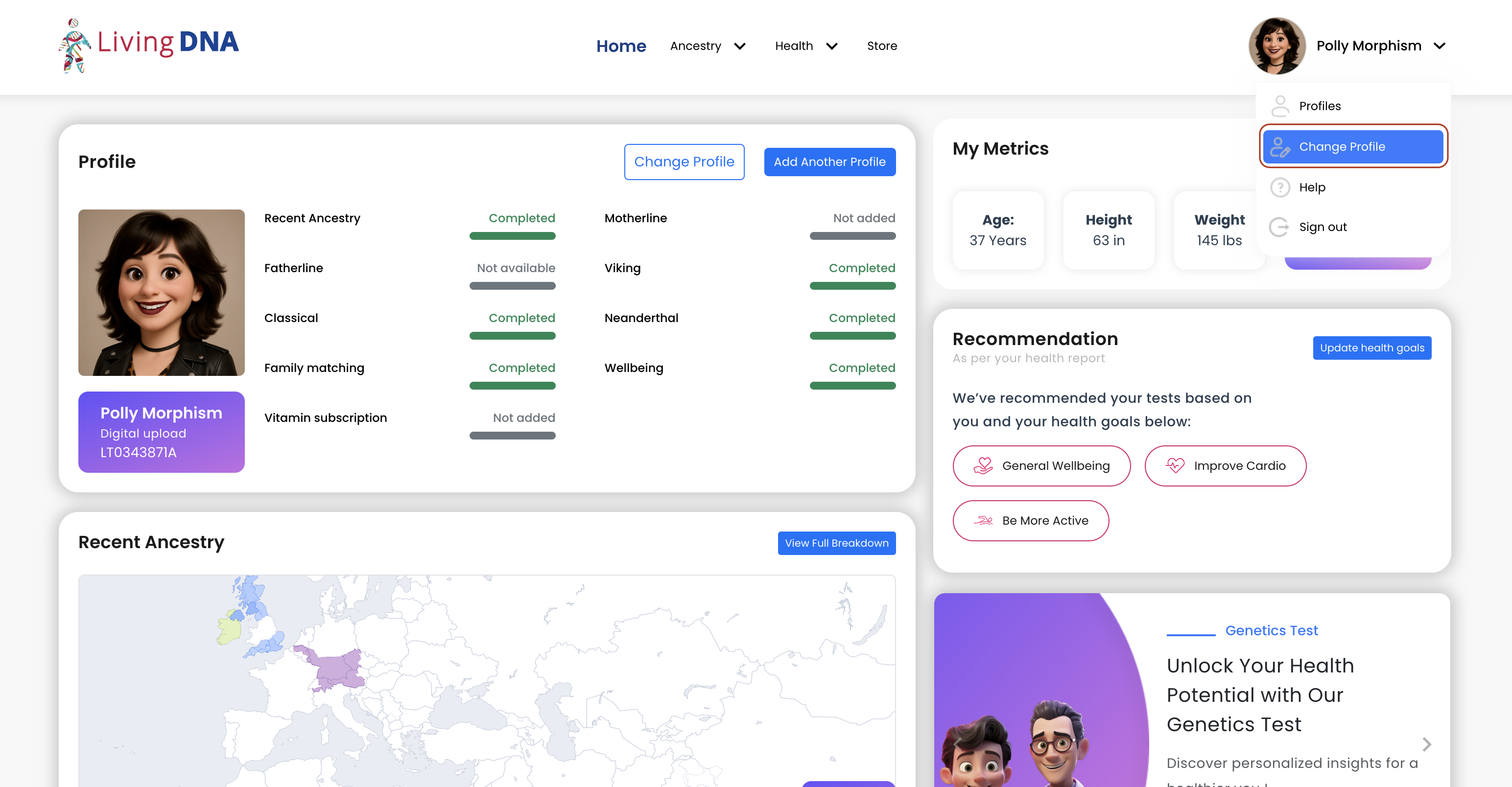Screen dimensions: 1512x787
Task: Select Help from account menu
Action: [x=1353, y=187]
